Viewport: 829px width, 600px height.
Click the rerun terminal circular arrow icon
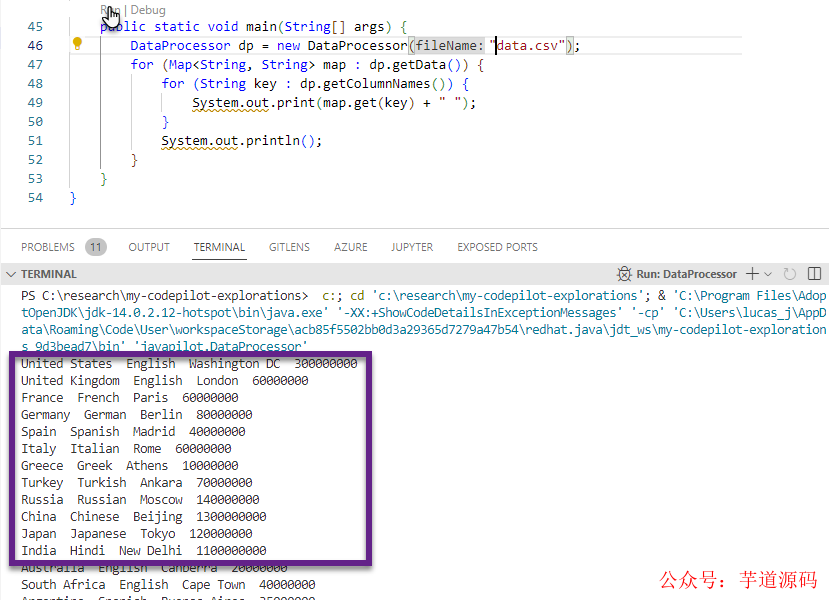point(790,274)
